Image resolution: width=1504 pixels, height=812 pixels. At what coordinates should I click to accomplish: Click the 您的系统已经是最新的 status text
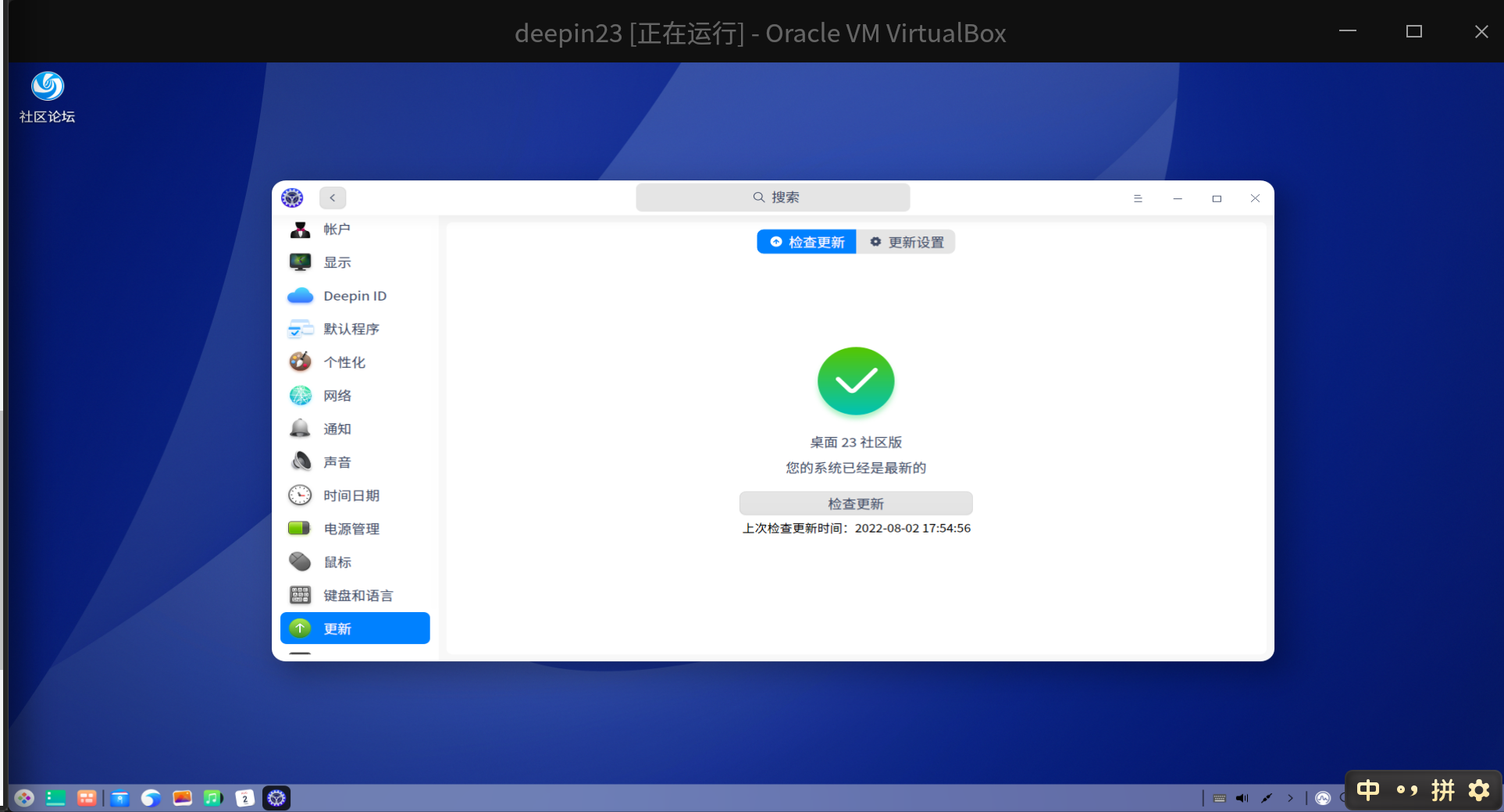pos(856,468)
